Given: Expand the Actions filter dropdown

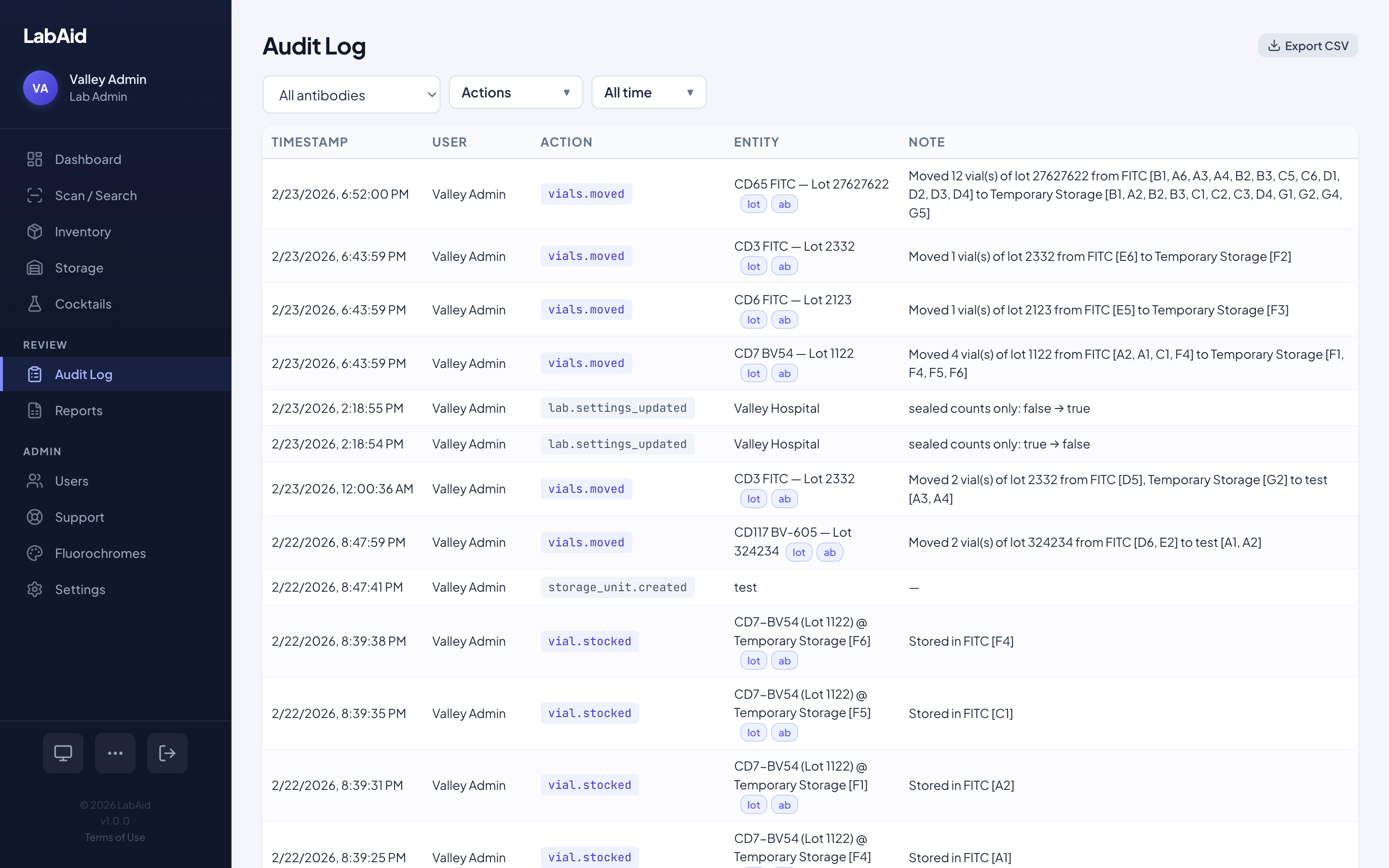Looking at the screenshot, I should tap(515, 92).
